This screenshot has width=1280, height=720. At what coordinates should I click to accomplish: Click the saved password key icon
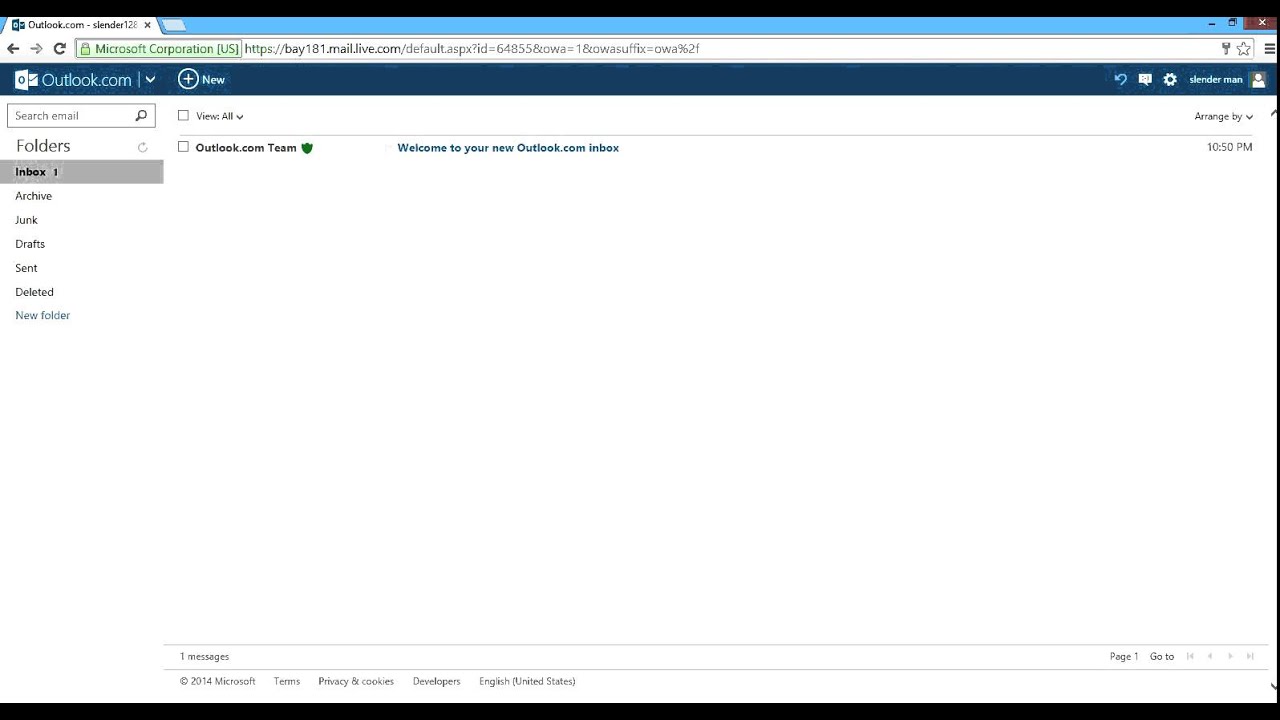coord(1226,48)
